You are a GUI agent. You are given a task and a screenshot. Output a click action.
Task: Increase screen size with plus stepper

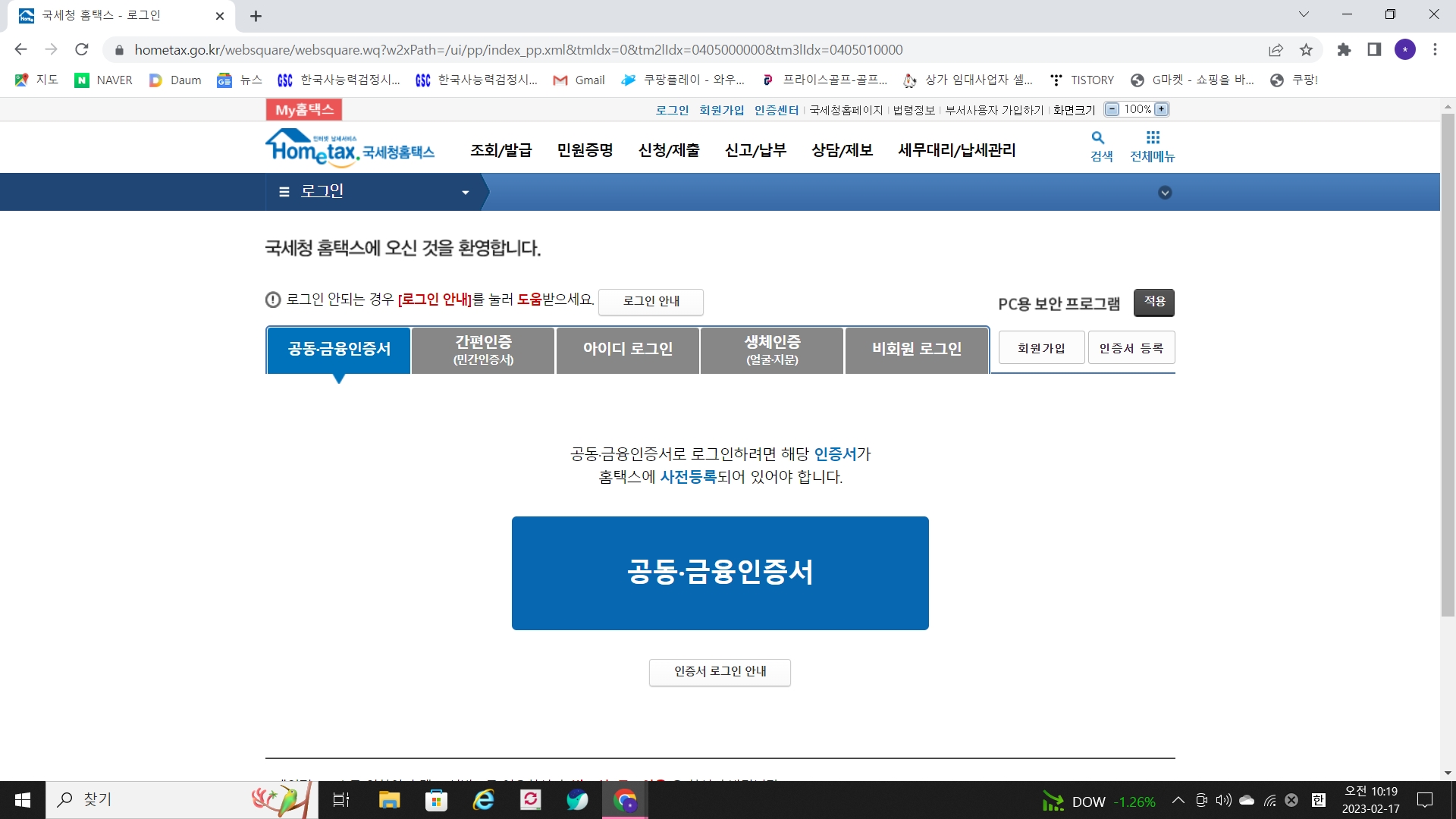[x=1162, y=109]
